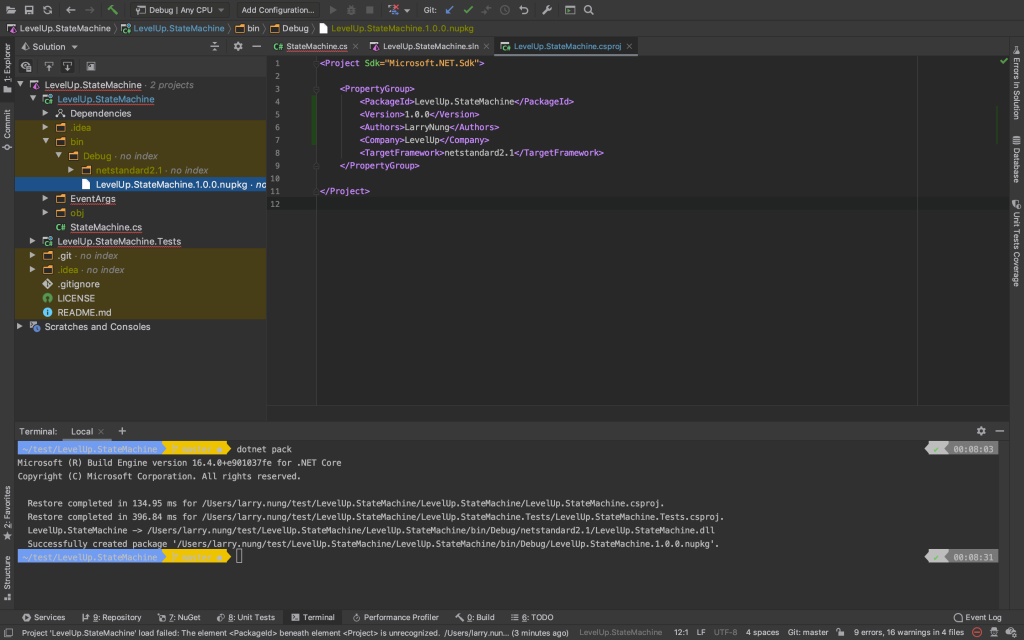Select the LevelUp.StateMachine.csproj tab
This screenshot has height=640, width=1024.
click(566, 46)
